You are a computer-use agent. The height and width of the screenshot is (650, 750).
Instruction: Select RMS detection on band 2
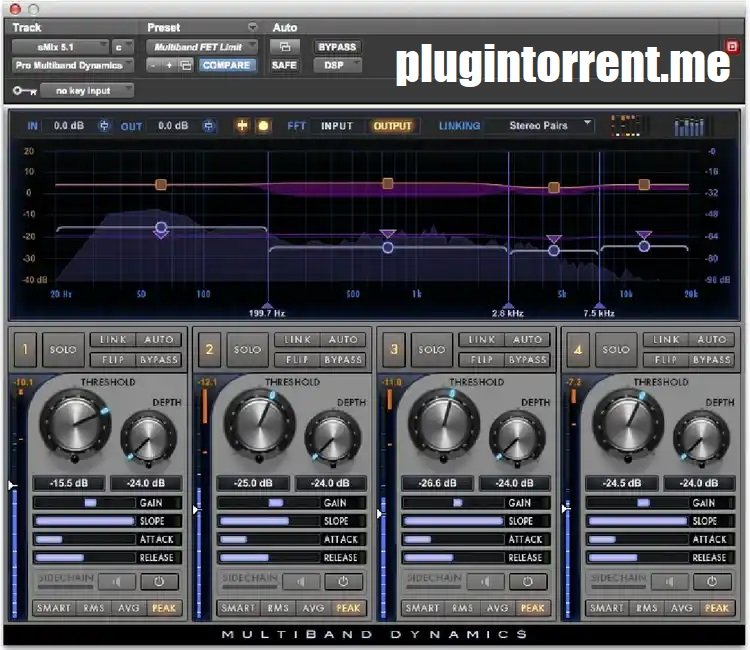point(278,608)
